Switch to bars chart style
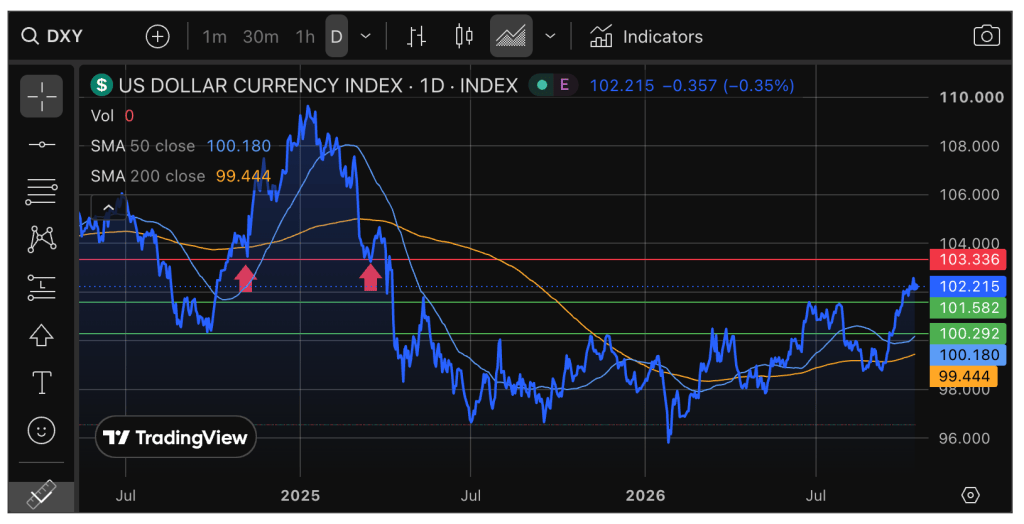Screen dimensions: 1024x524 417,36
